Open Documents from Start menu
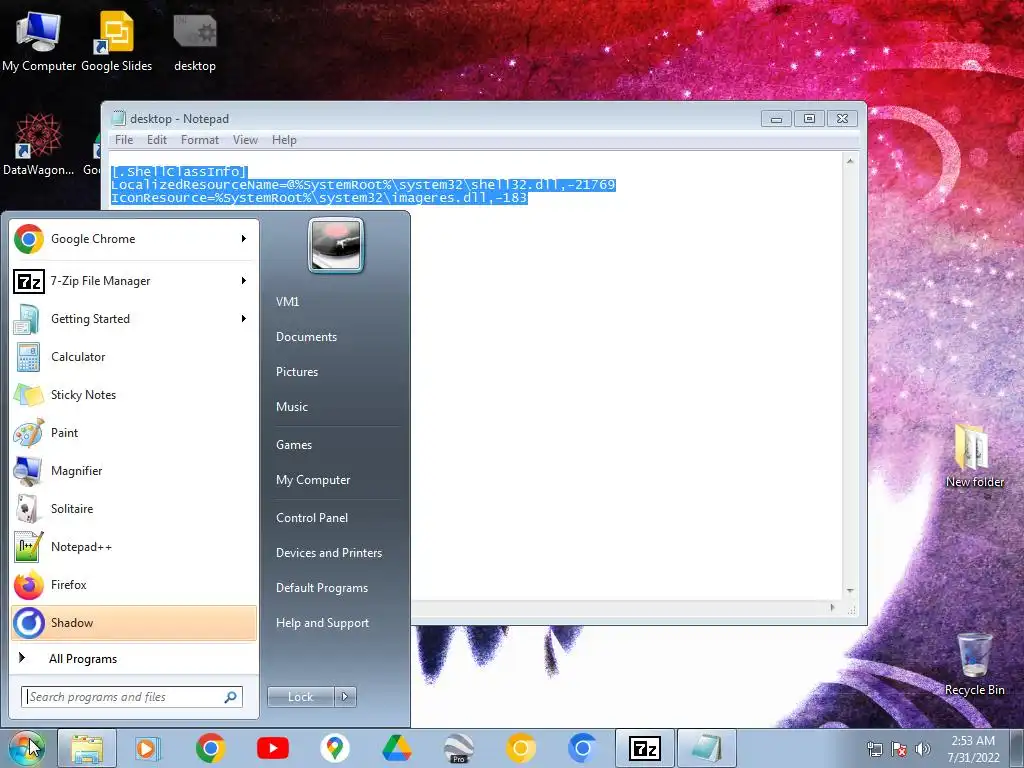1024x768 pixels. tap(306, 337)
